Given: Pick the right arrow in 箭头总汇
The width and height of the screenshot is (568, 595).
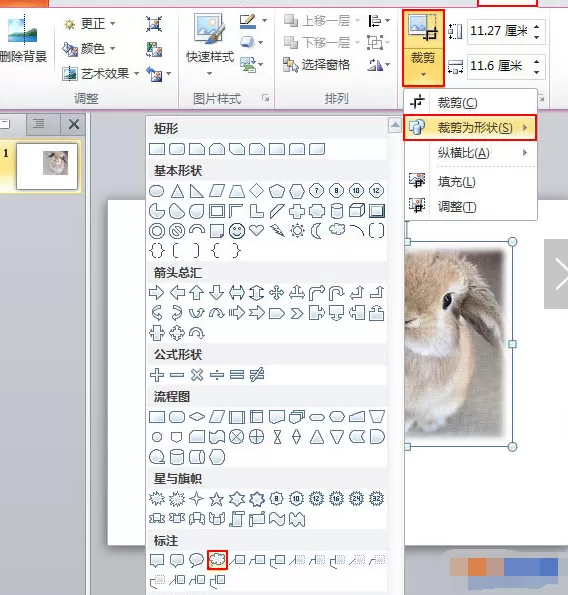Looking at the screenshot, I should [x=157, y=293].
